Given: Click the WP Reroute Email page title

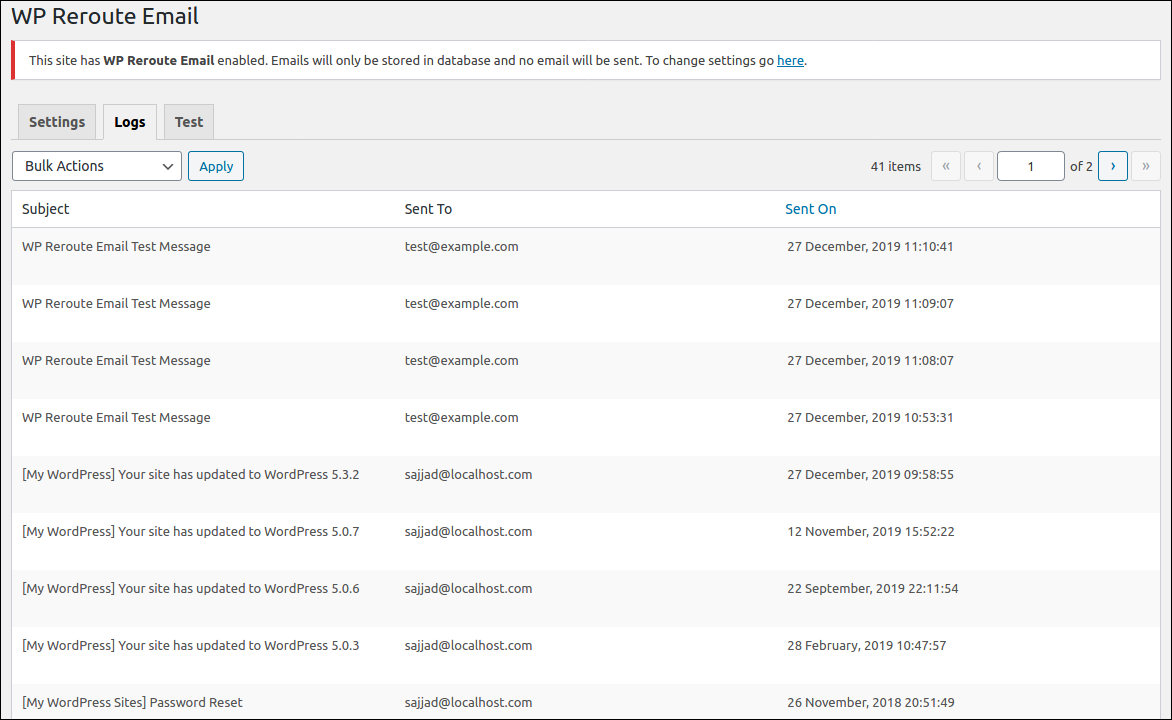Looking at the screenshot, I should 105,16.
